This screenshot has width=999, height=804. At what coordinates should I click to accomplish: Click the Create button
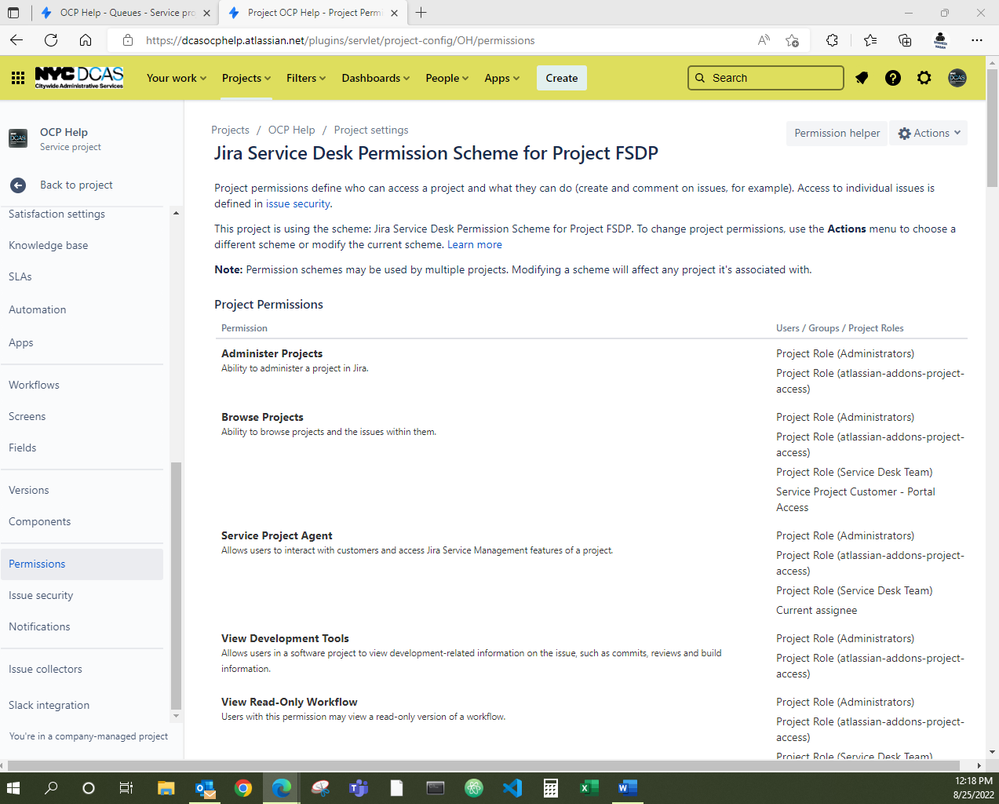(x=561, y=78)
